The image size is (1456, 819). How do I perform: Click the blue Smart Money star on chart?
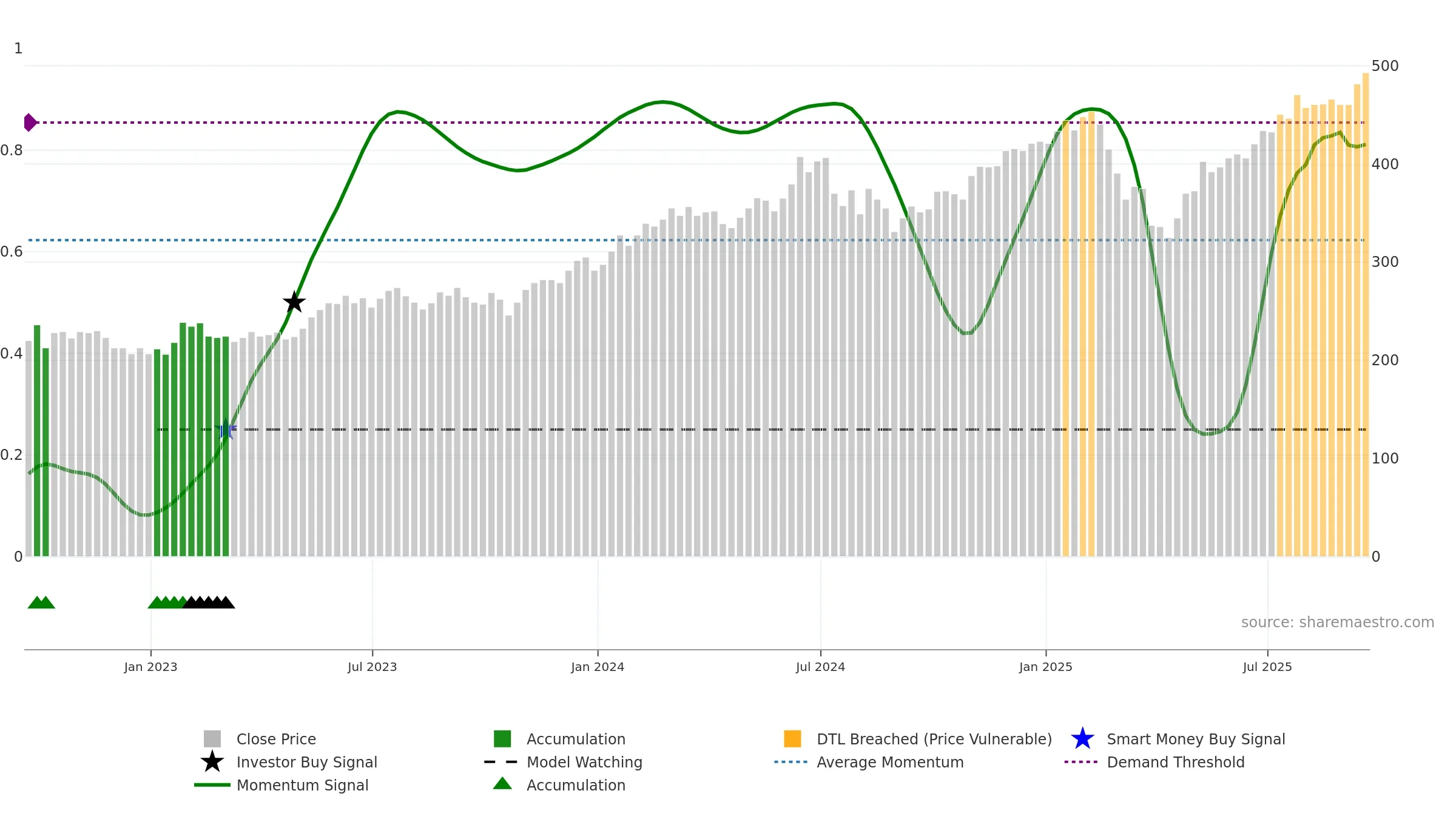pyautogui.click(x=226, y=430)
